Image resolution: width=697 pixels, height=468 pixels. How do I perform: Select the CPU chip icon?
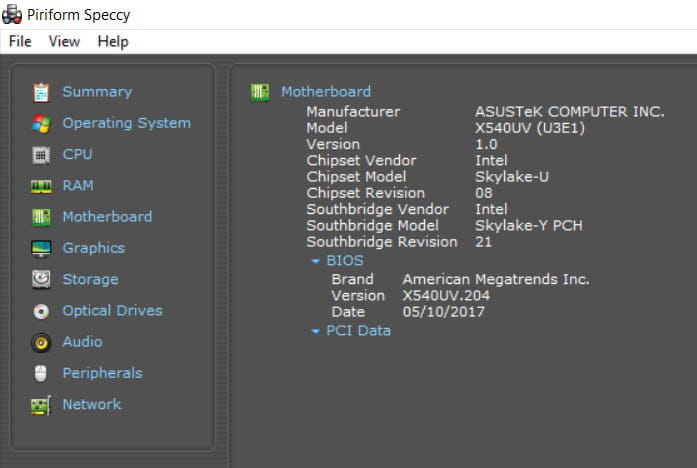click(41, 155)
